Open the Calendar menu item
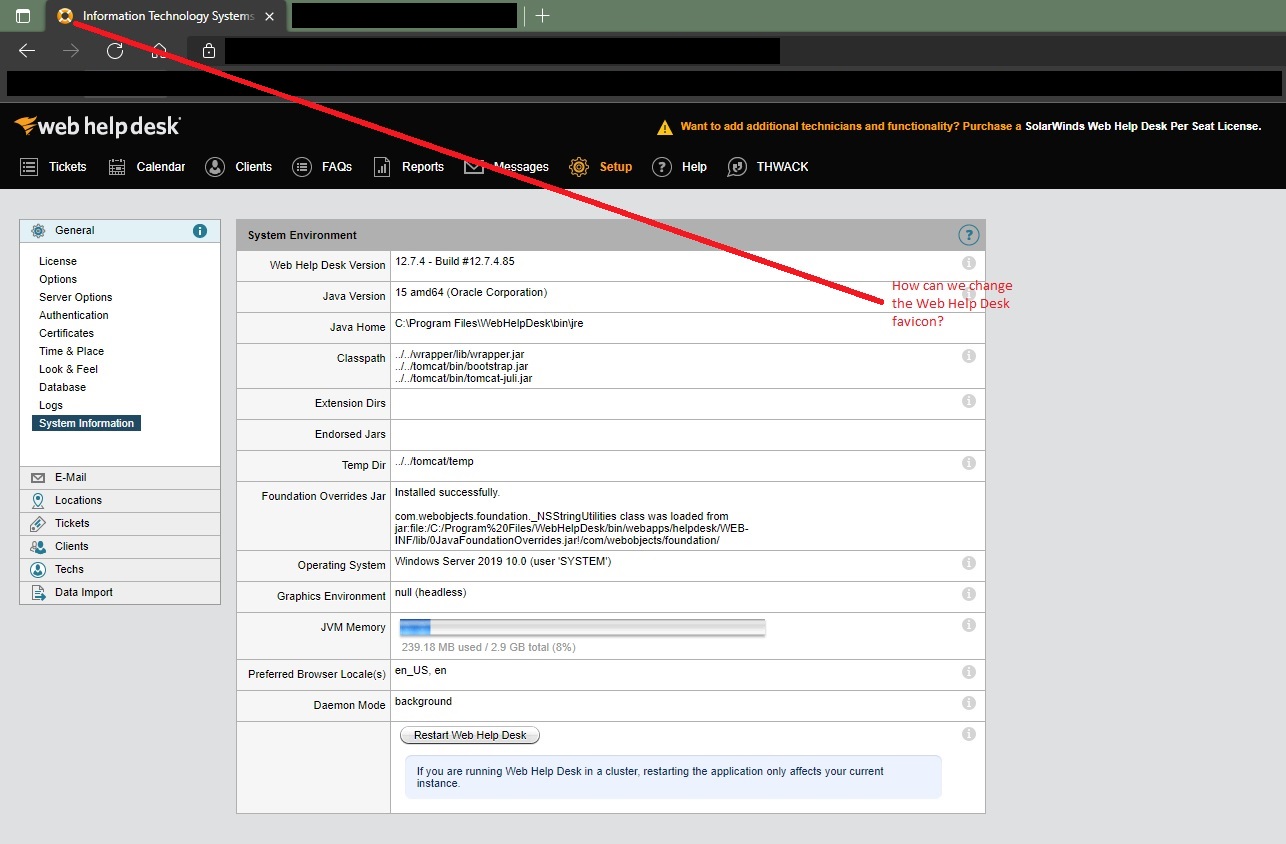This screenshot has height=844, width=1286. 147,167
